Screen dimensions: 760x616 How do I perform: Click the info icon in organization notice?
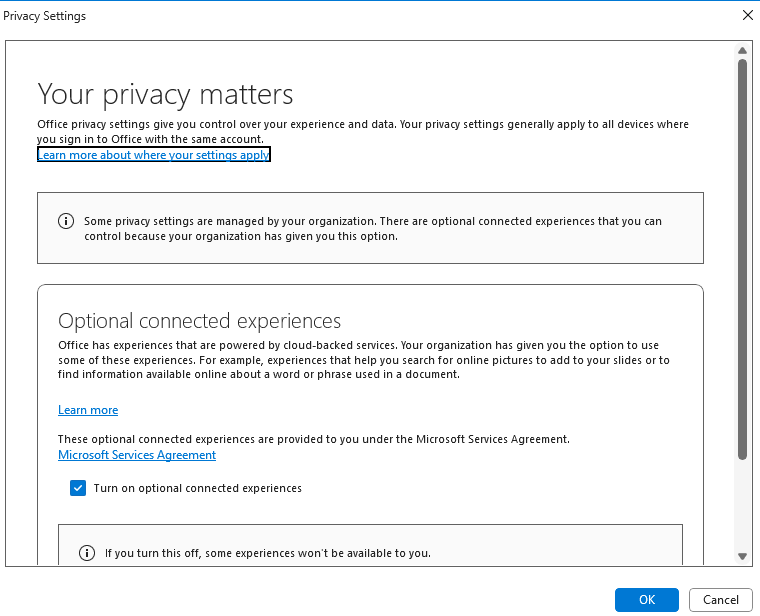66,221
